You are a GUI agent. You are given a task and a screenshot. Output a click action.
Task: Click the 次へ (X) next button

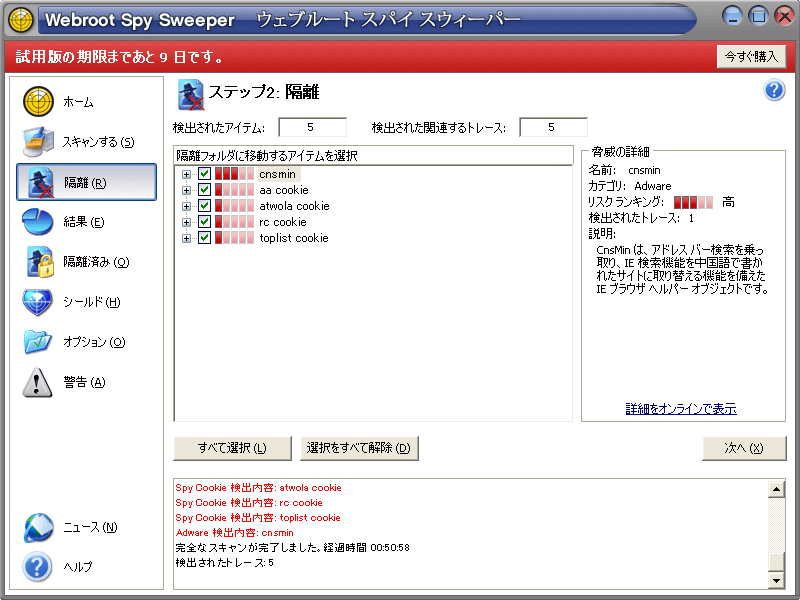(744, 448)
